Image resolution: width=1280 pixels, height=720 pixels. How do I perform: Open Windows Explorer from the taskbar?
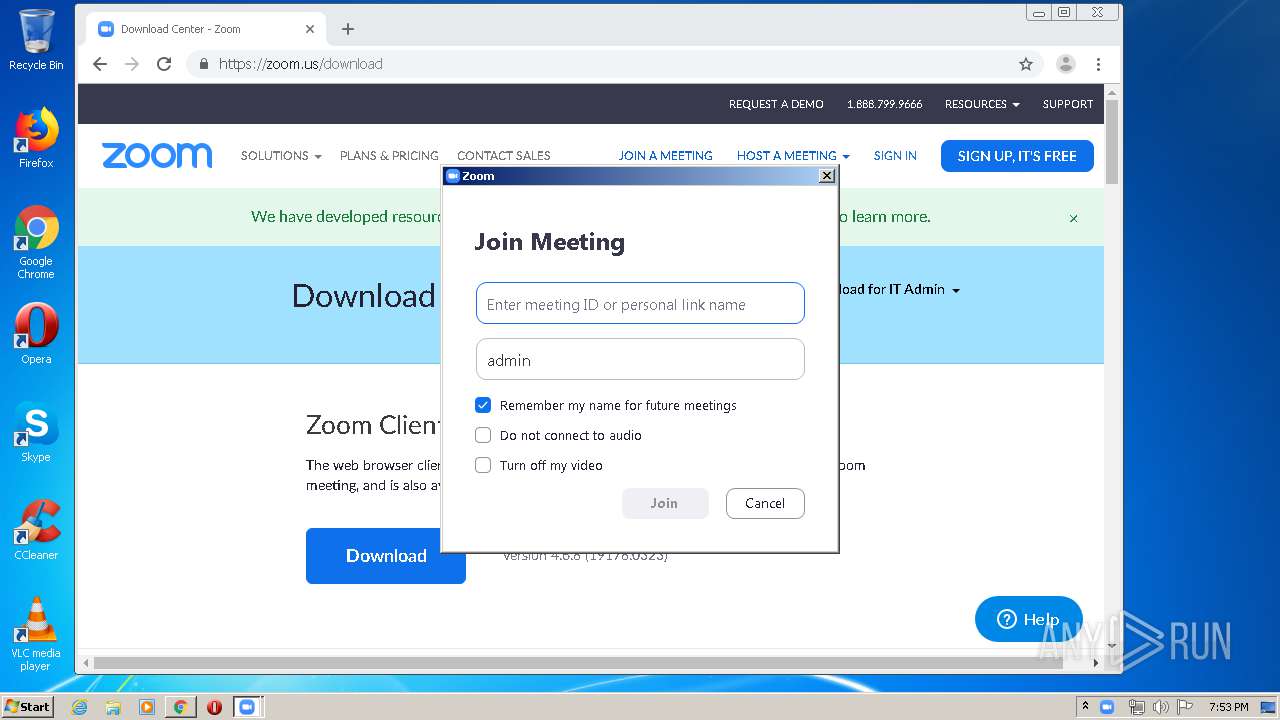click(x=113, y=707)
